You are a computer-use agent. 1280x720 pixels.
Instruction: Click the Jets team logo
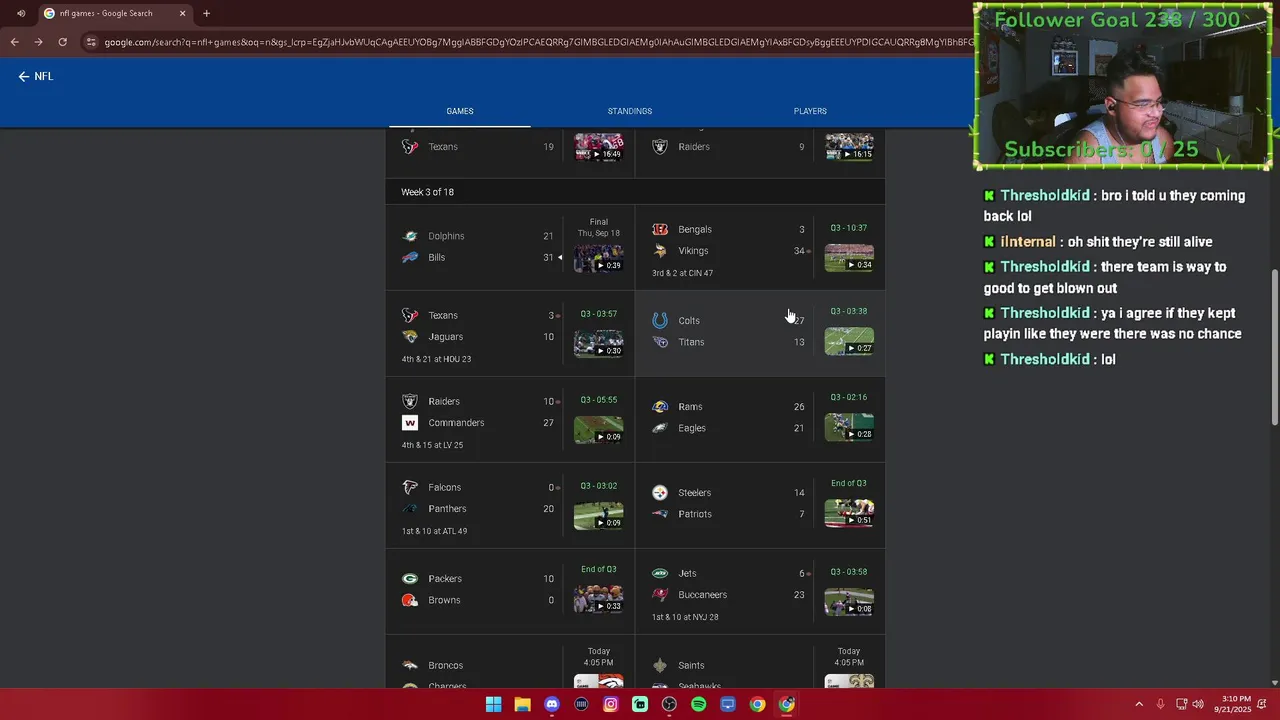(x=660, y=573)
